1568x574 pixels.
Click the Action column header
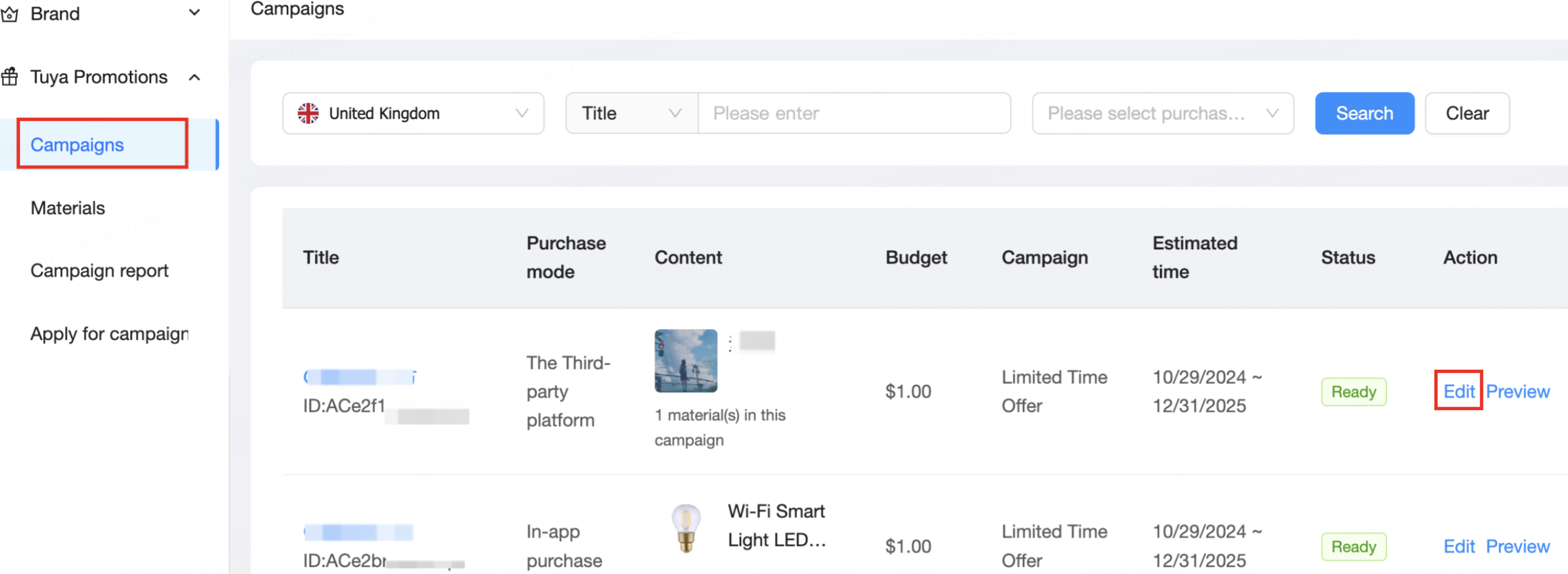point(1470,258)
